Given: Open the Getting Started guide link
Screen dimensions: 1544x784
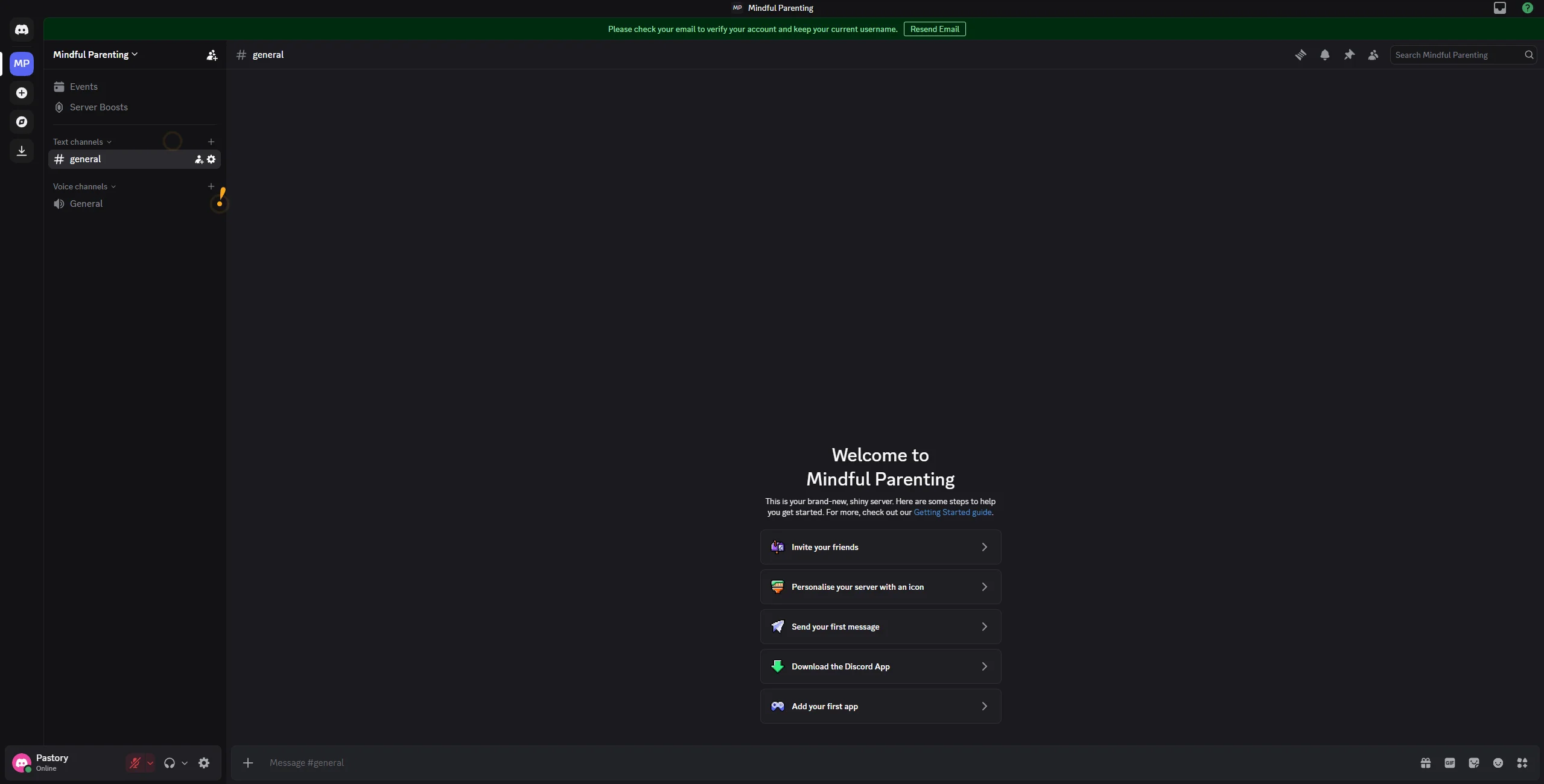Looking at the screenshot, I should (x=952, y=512).
